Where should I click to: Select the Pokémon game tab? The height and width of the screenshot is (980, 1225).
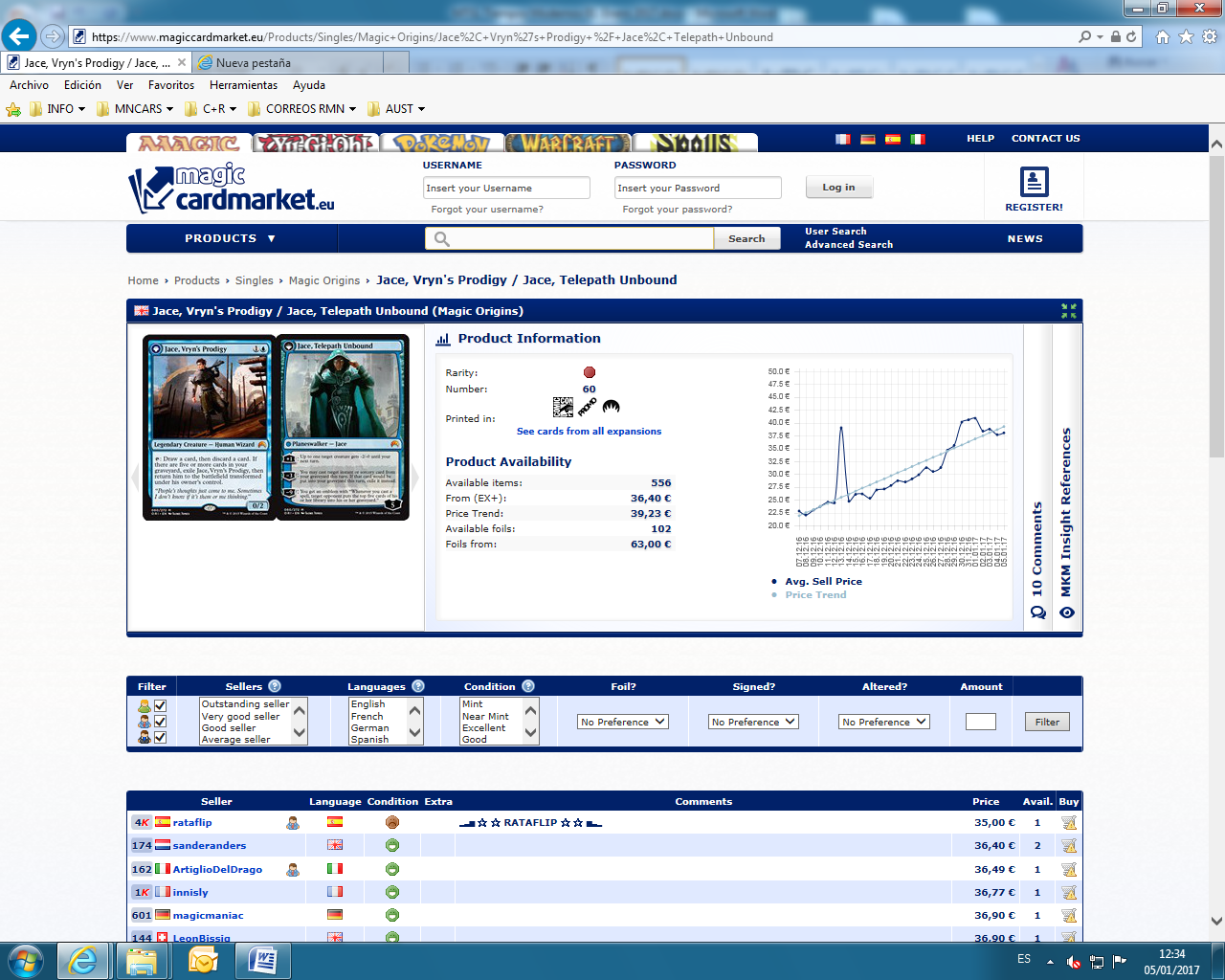point(442,143)
